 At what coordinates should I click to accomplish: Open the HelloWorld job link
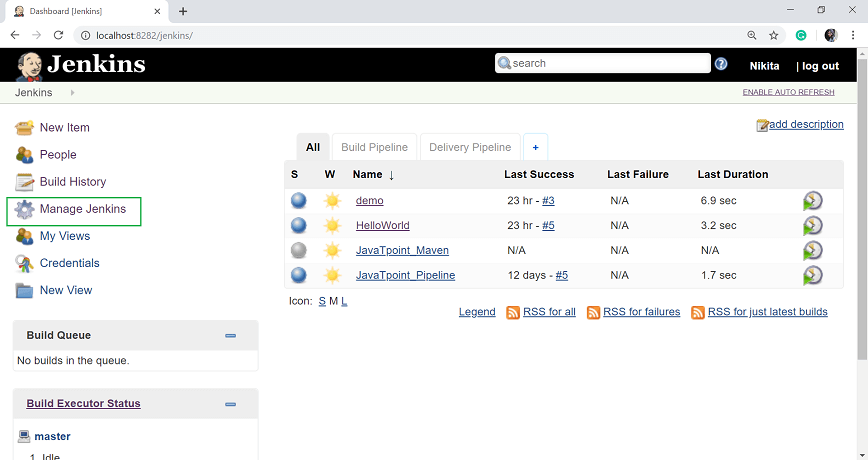[x=383, y=226]
